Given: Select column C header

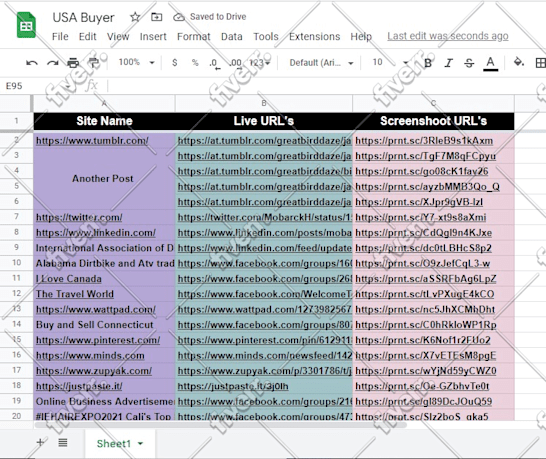Looking at the screenshot, I should click(x=433, y=103).
